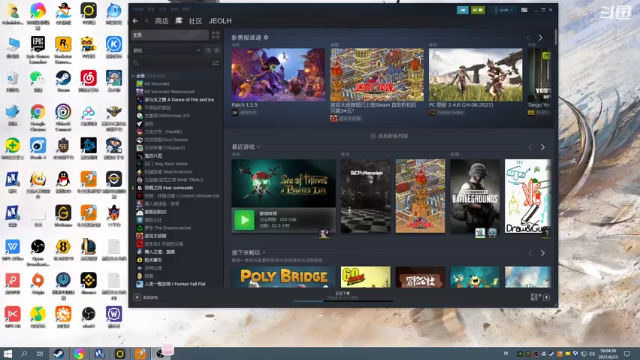Click into the library search field
Viewport: 640px width, 360px height.
pyautogui.click(x=176, y=63)
